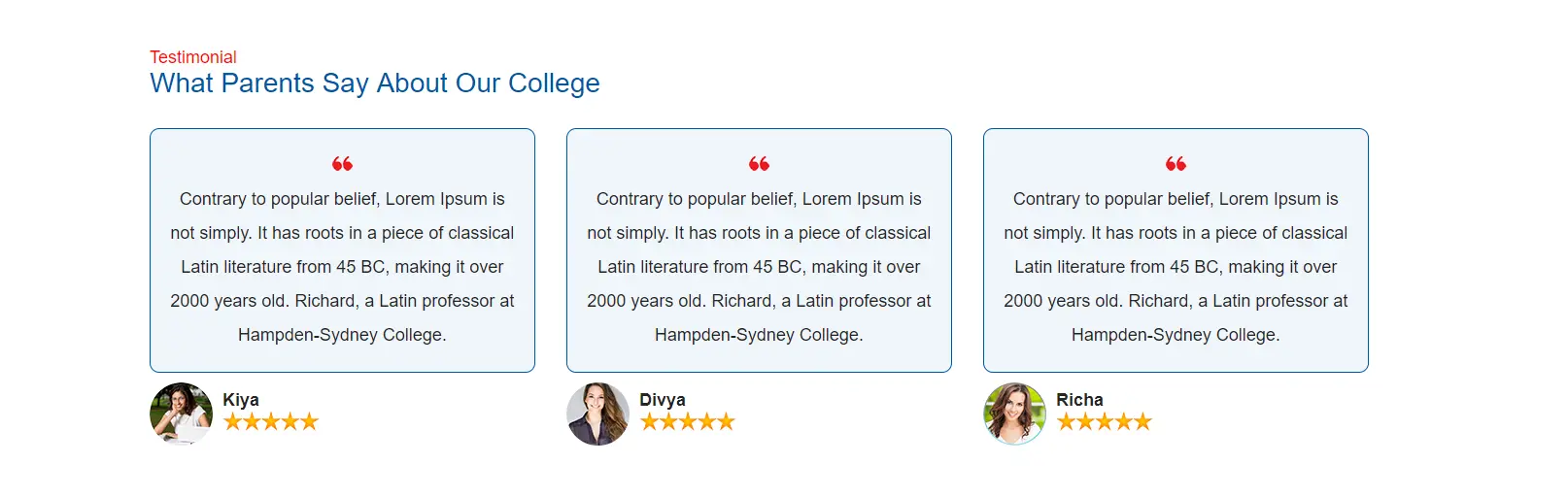Click the What Parents Say About Our College heading
The width and height of the screenshot is (1568, 497).
coord(375,83)
